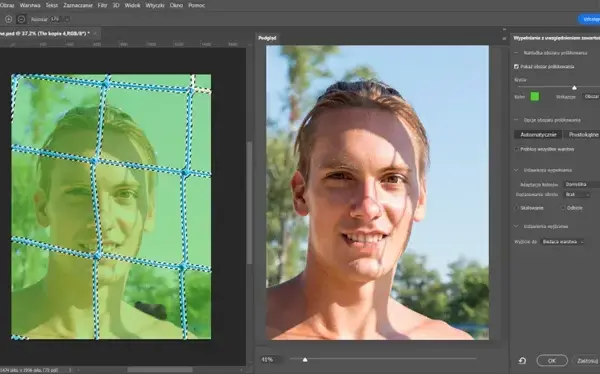600x374 pixels.
Task: Toggle the Pokaż obszar próbkowania checkbox
Action: (x=516, y=67)
